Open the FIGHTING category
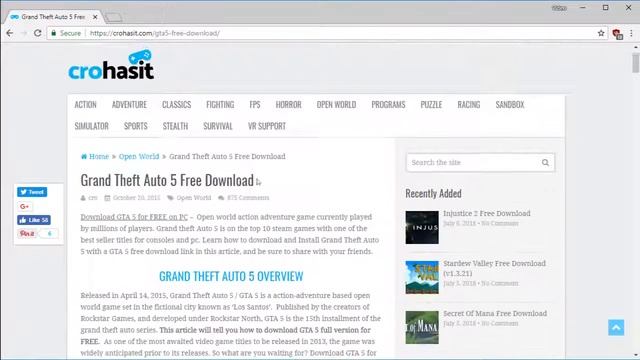Screen dimensions: 640x360 pyautogui.click(x=220, y=104)
